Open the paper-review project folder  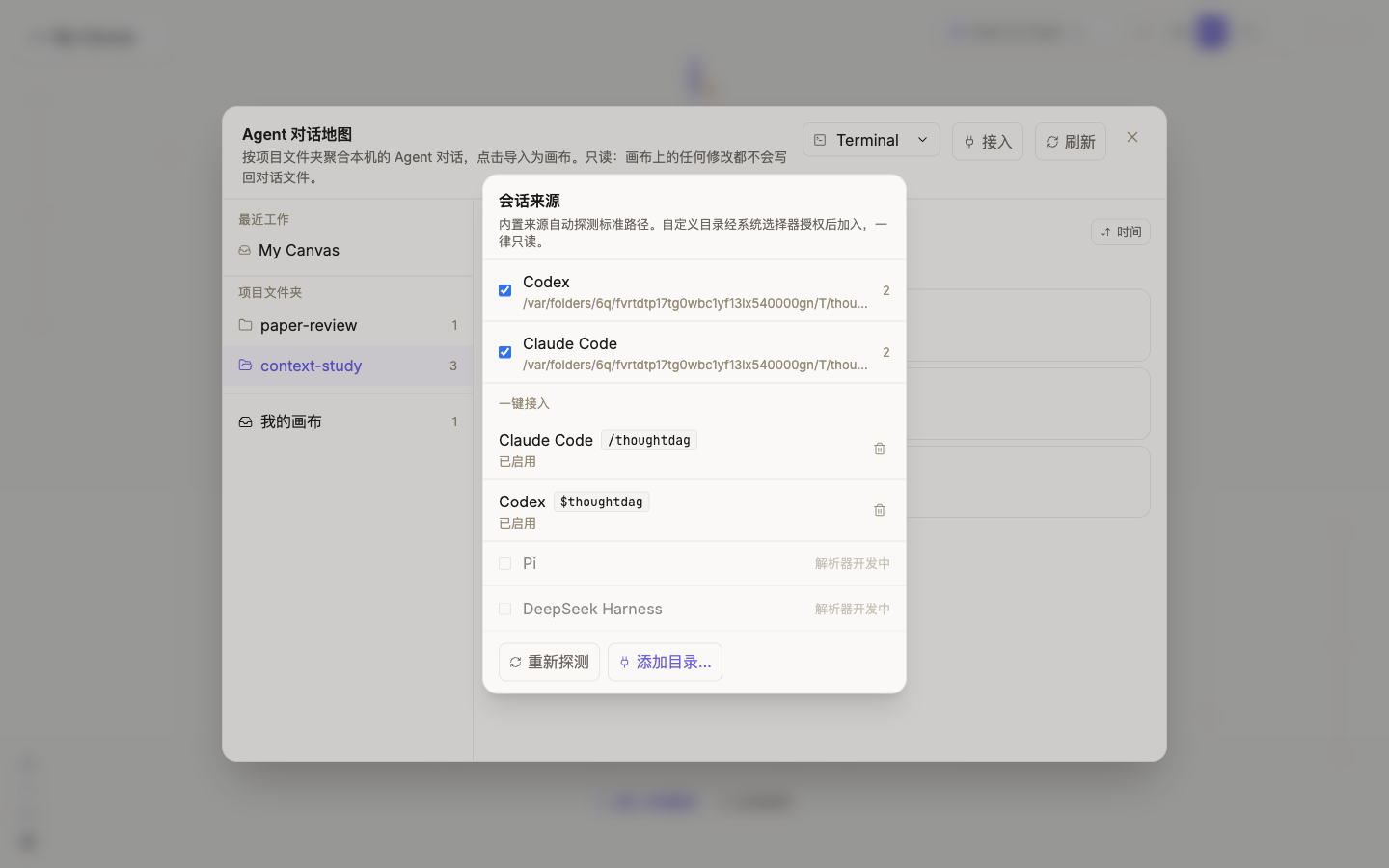(347, 325)
